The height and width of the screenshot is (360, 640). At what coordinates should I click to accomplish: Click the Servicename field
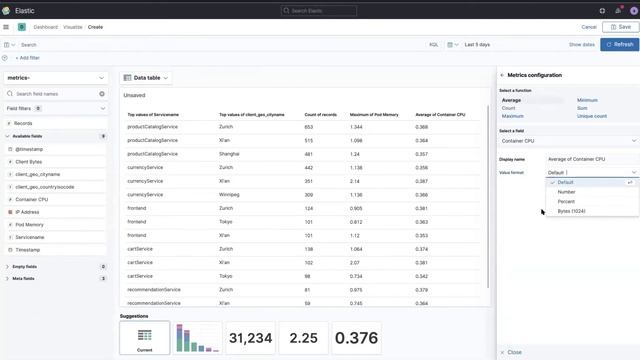coord(56,237)
